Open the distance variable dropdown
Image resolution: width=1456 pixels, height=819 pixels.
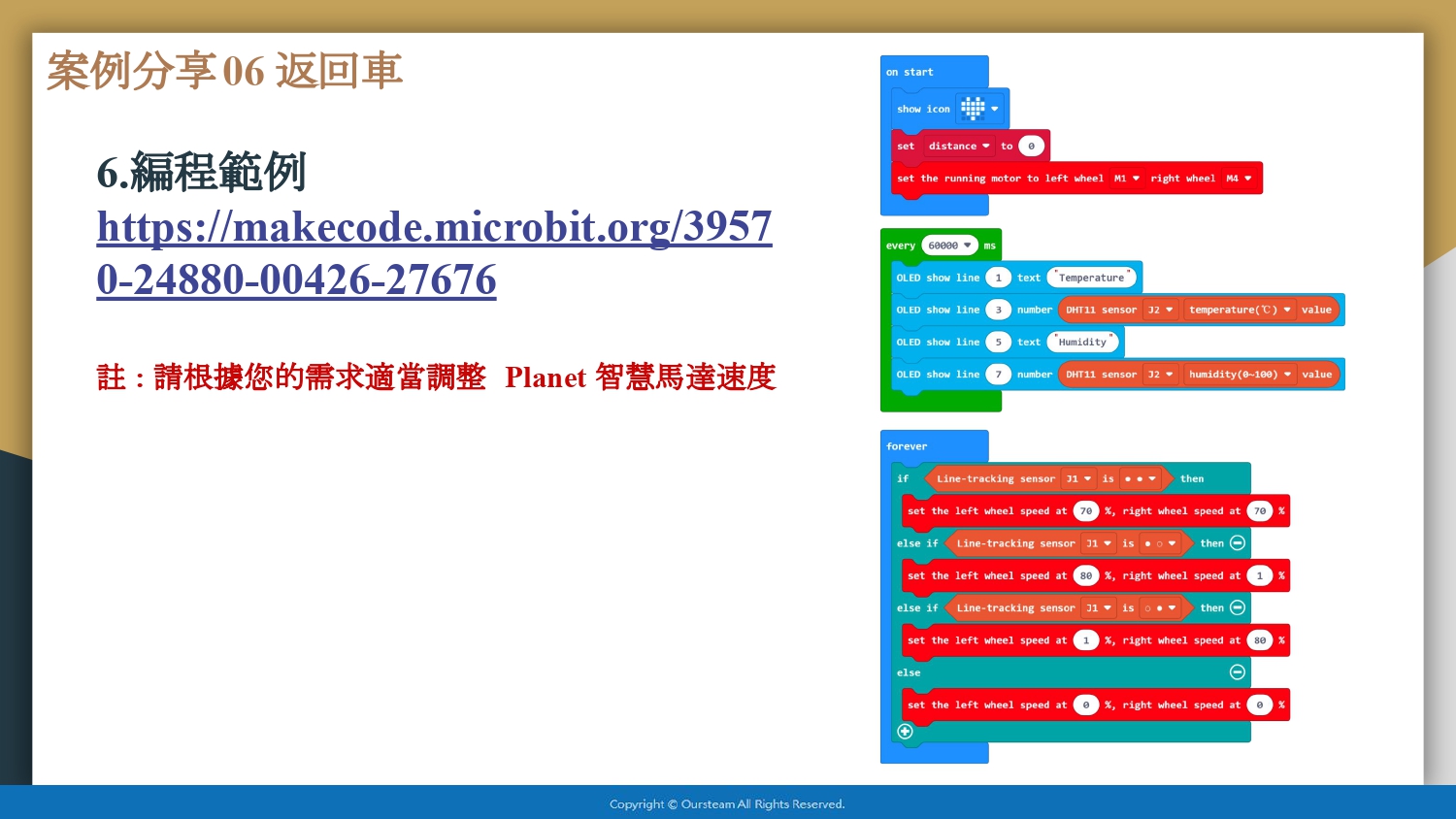pos(959,147)
